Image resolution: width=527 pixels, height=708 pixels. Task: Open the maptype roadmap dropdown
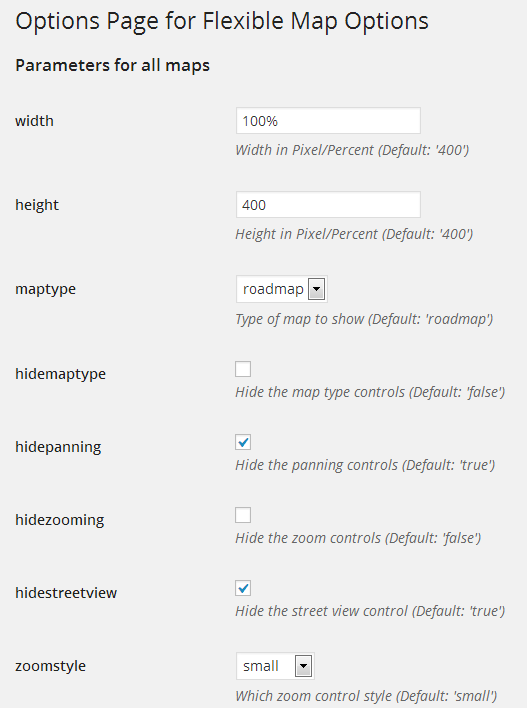click(282, 289)
